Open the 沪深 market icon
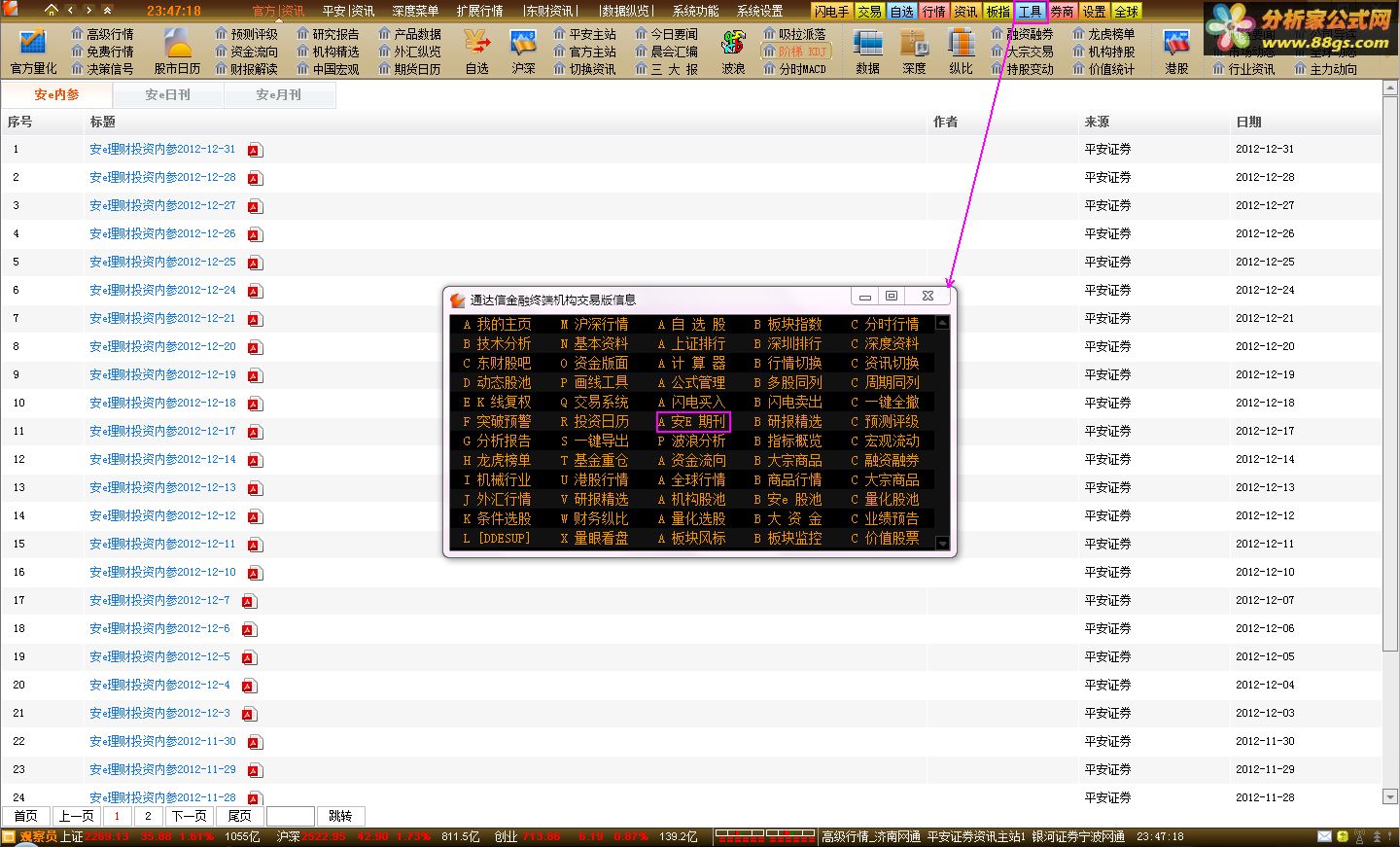The width and height of the screenshot is (1400, 847). point(523,51)
